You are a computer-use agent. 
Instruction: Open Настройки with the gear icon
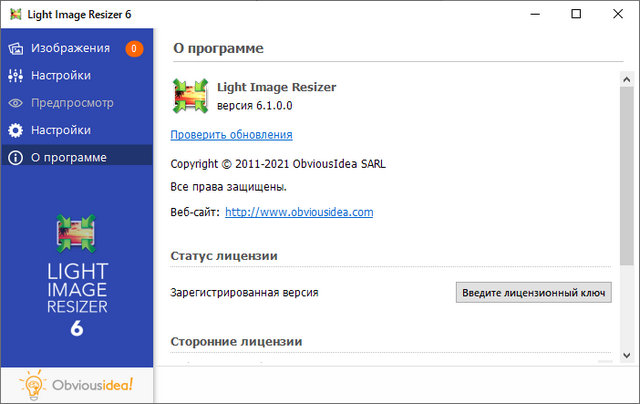click(x=15, y=130)
